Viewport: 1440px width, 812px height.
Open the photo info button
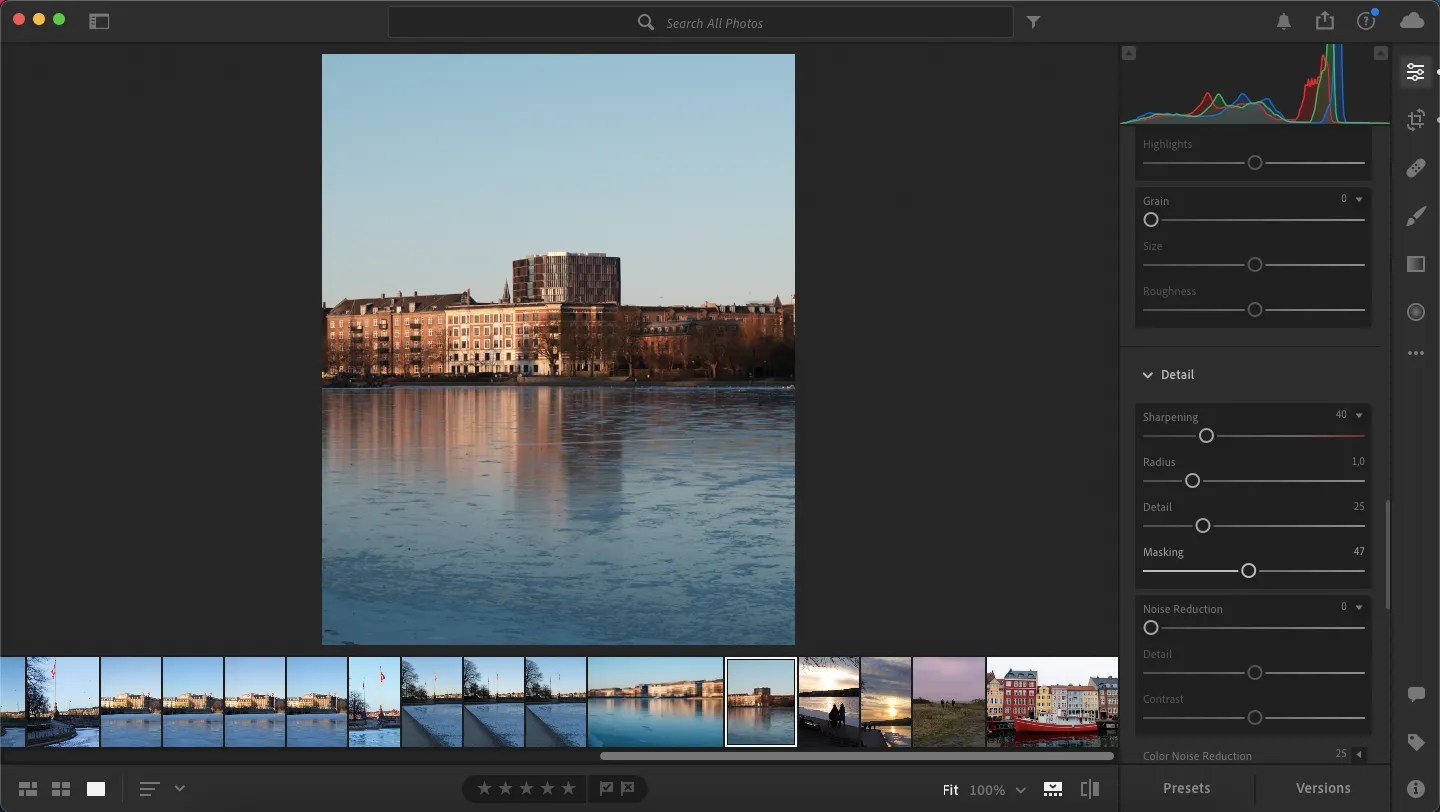[1416, 788]
